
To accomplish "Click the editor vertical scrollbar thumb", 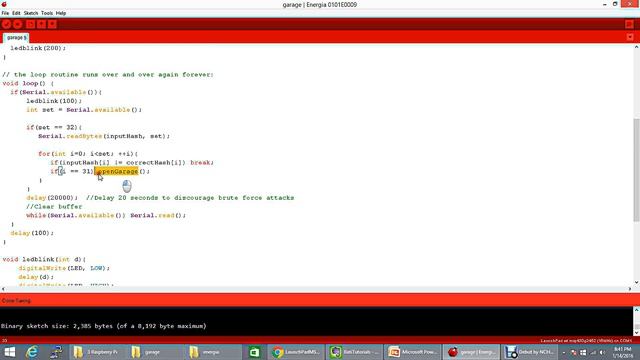I will pos(636,169).
